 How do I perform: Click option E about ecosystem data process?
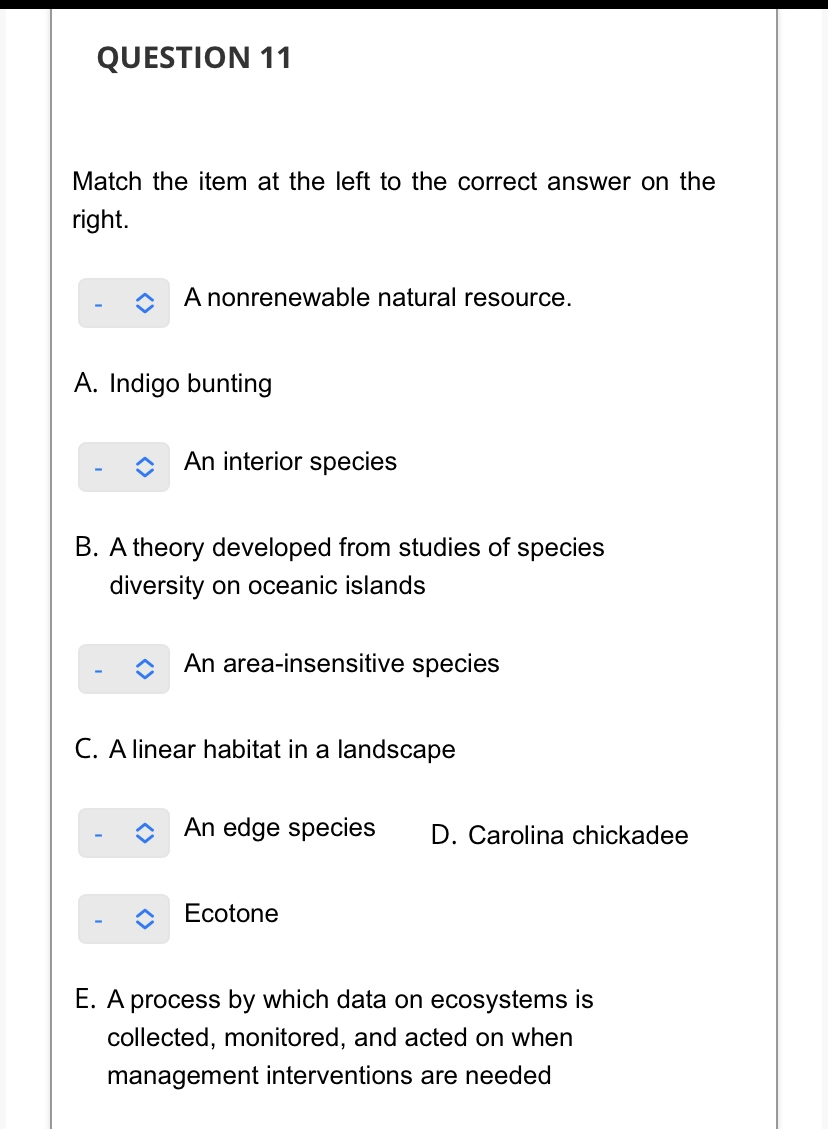pyautogui.click(x=334, y=1037)
